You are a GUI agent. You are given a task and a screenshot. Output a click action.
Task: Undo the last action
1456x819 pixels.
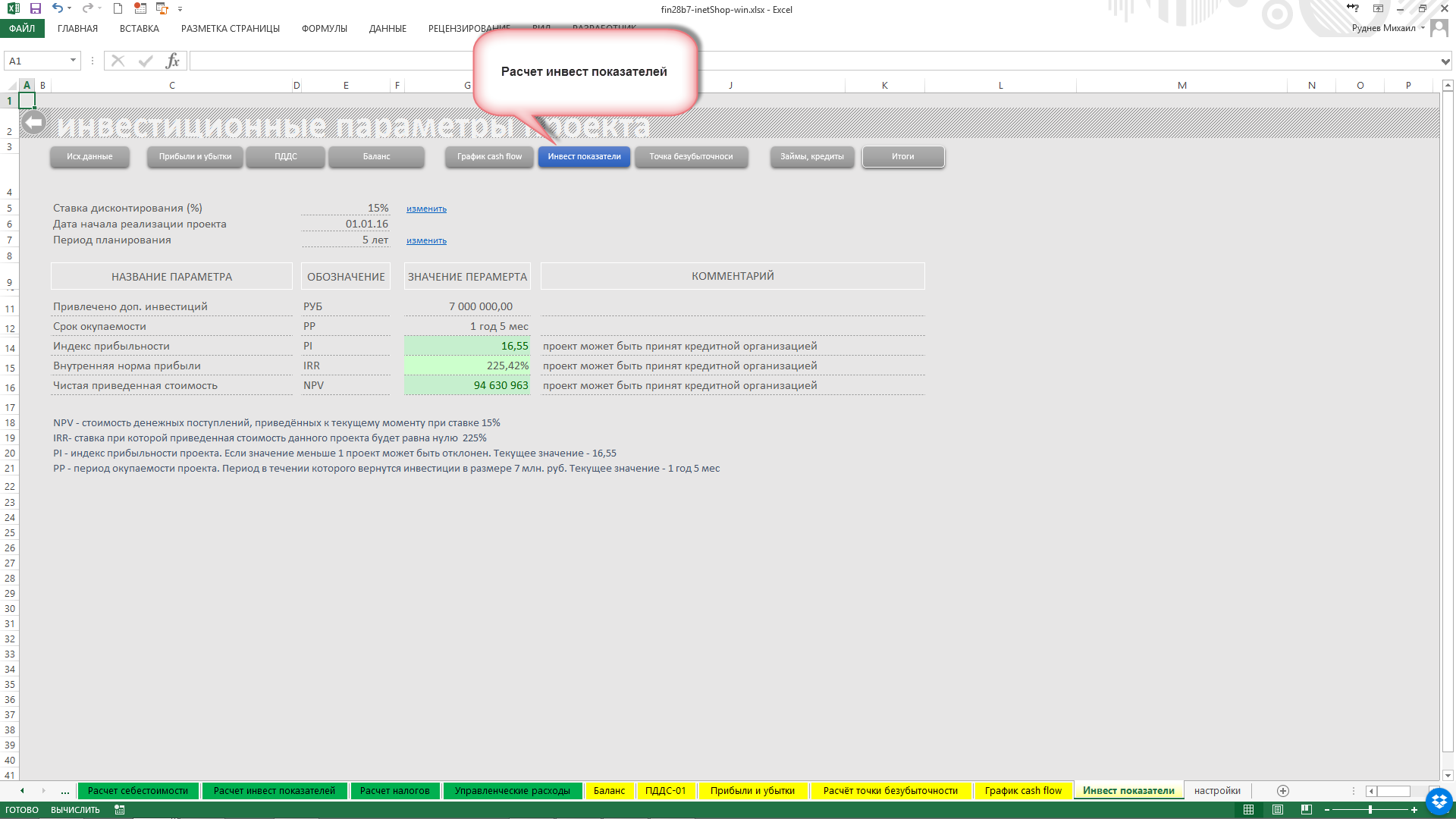[57, 8]
